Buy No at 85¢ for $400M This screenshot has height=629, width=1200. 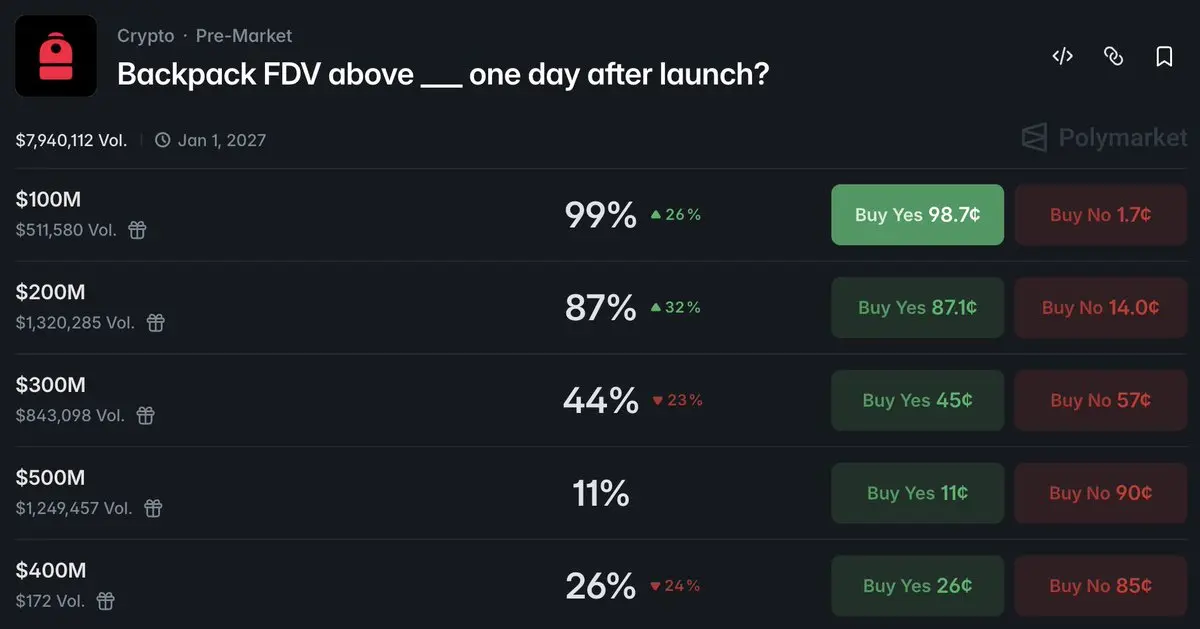[1100, 586]
